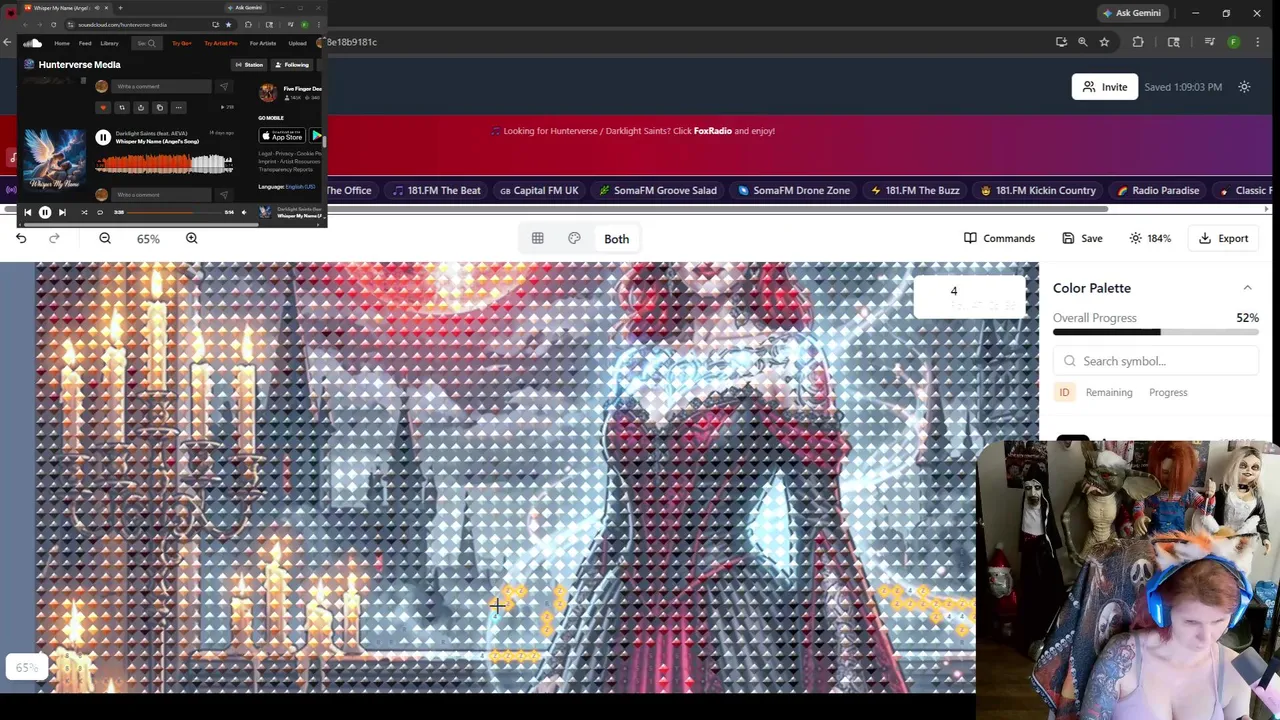Open SoundCloud Library
This screenshot has height=720, width=1280.
tap(110, 43)
